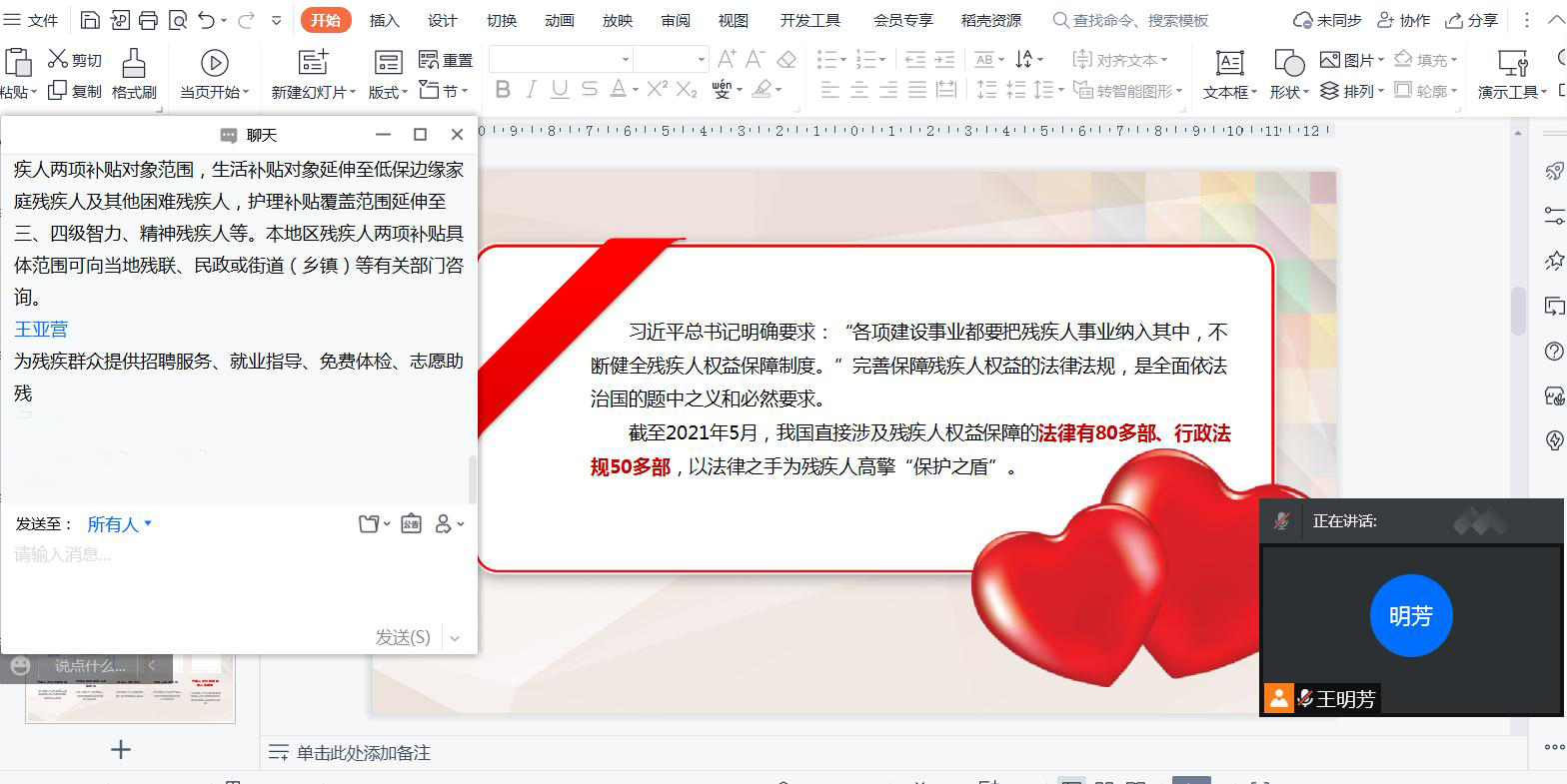Image resolution: width=1567 pixels, height=784 pixels.
Task: Click the announcement (公告) icon in chat
Action: (411, 523)
